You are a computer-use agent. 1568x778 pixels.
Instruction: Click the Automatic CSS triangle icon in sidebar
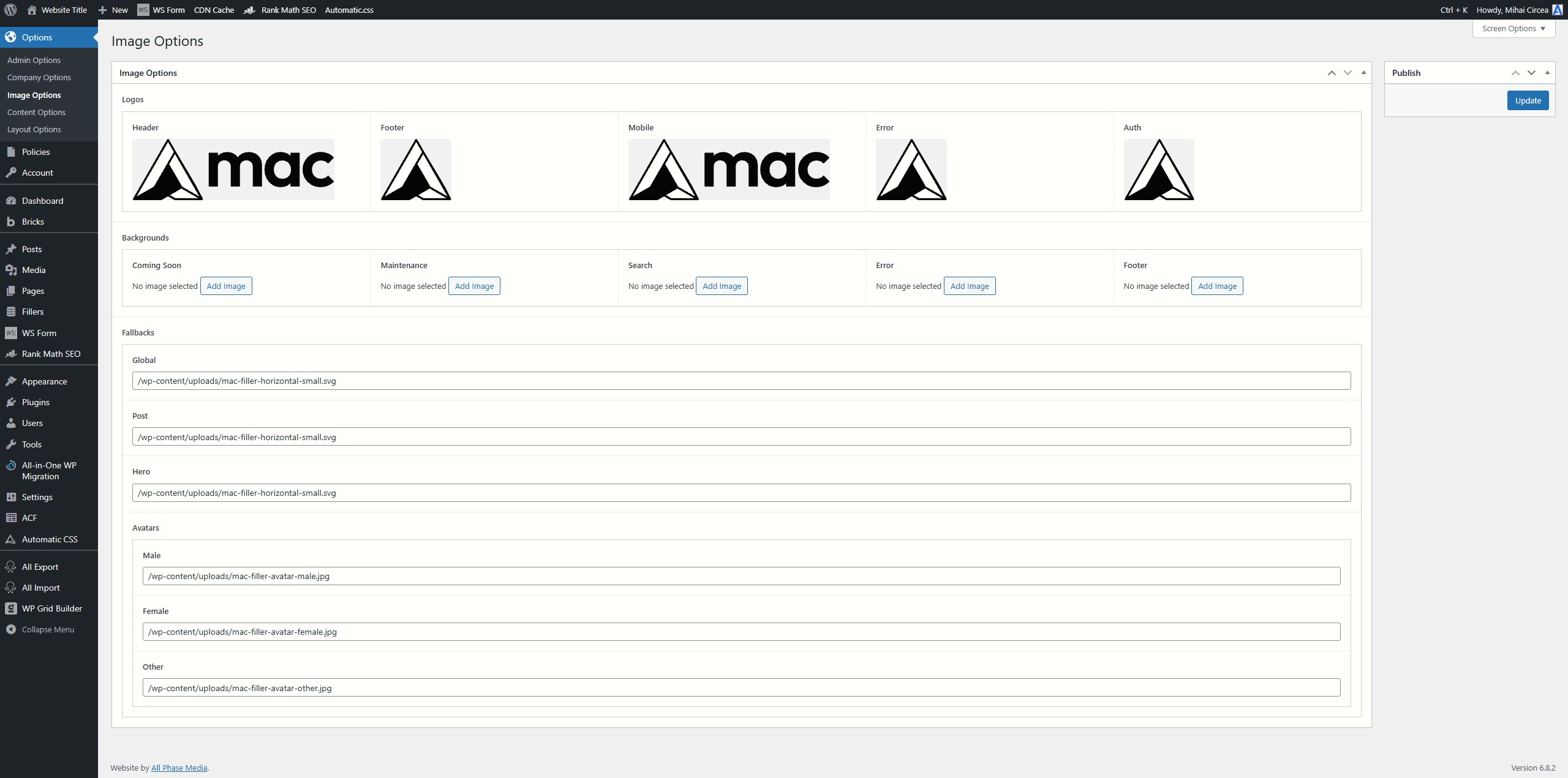tap(11, 539)
